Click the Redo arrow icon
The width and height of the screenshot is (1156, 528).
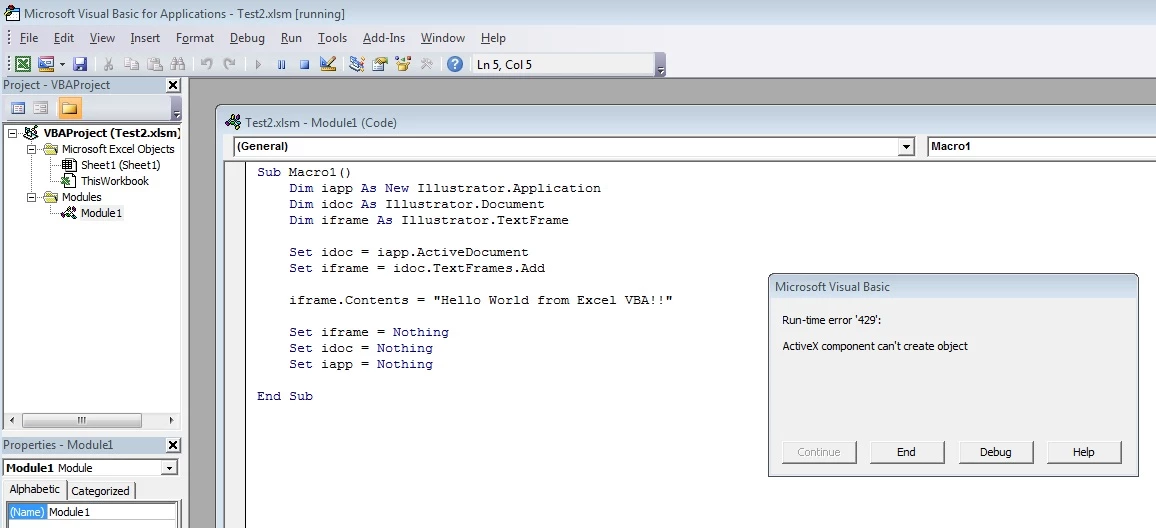tap(229, 64)
